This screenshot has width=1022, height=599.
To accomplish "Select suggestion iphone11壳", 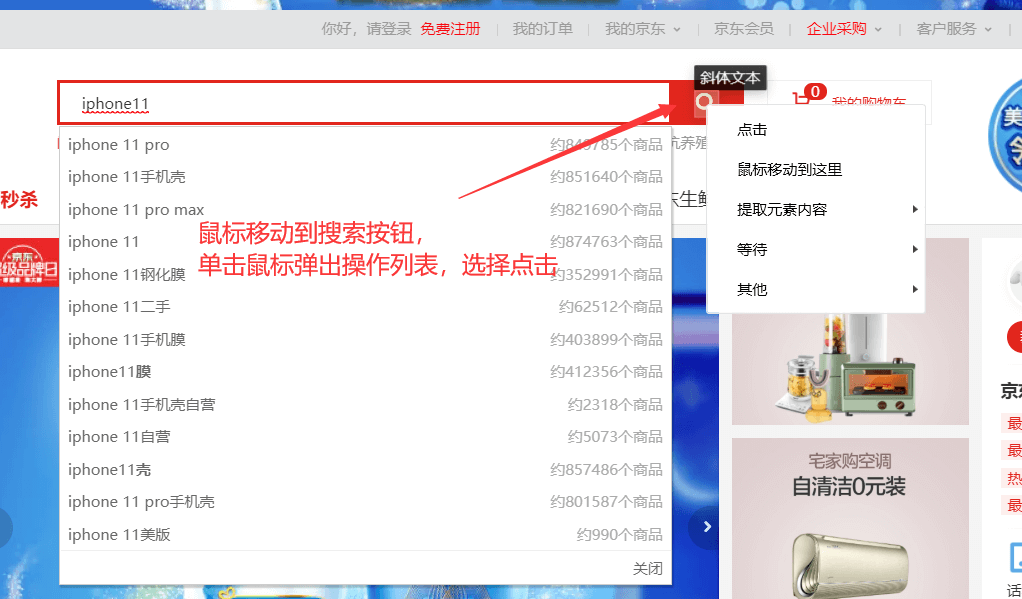I will pos(365,469).
